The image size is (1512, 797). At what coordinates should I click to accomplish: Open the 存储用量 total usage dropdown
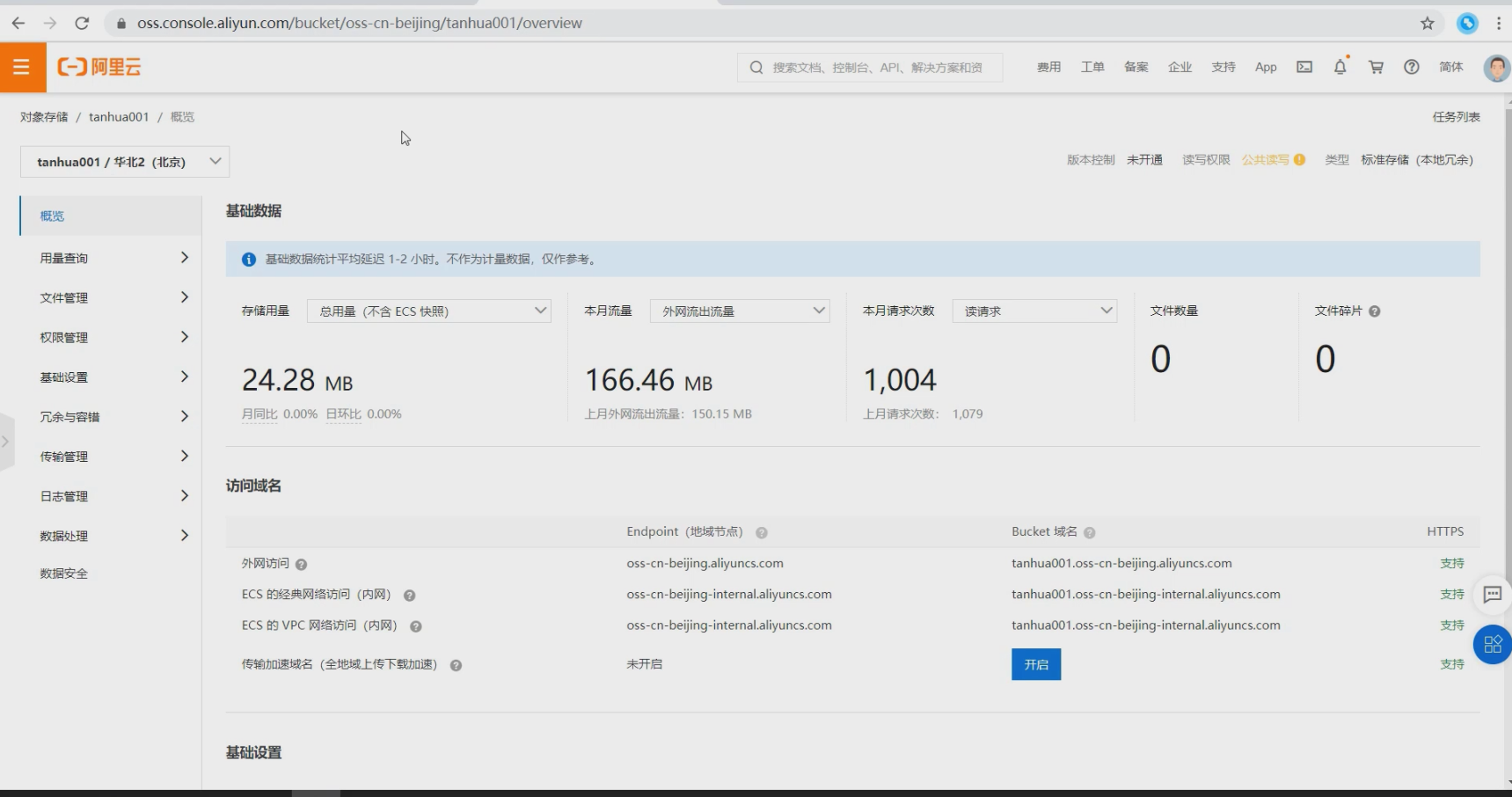coord(428,311)
